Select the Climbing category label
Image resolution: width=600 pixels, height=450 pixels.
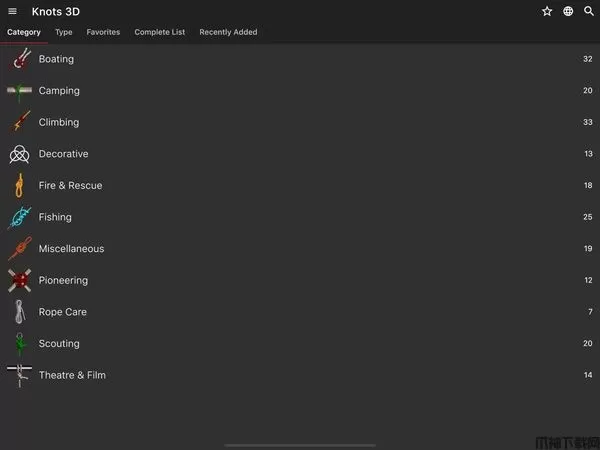point(59,122)
